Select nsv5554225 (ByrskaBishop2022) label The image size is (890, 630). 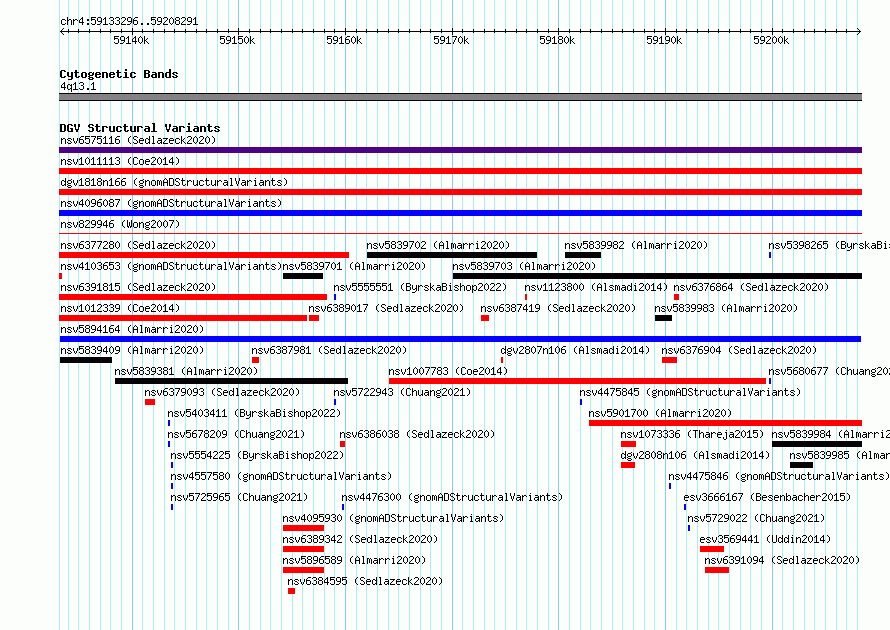coord(257,455)
